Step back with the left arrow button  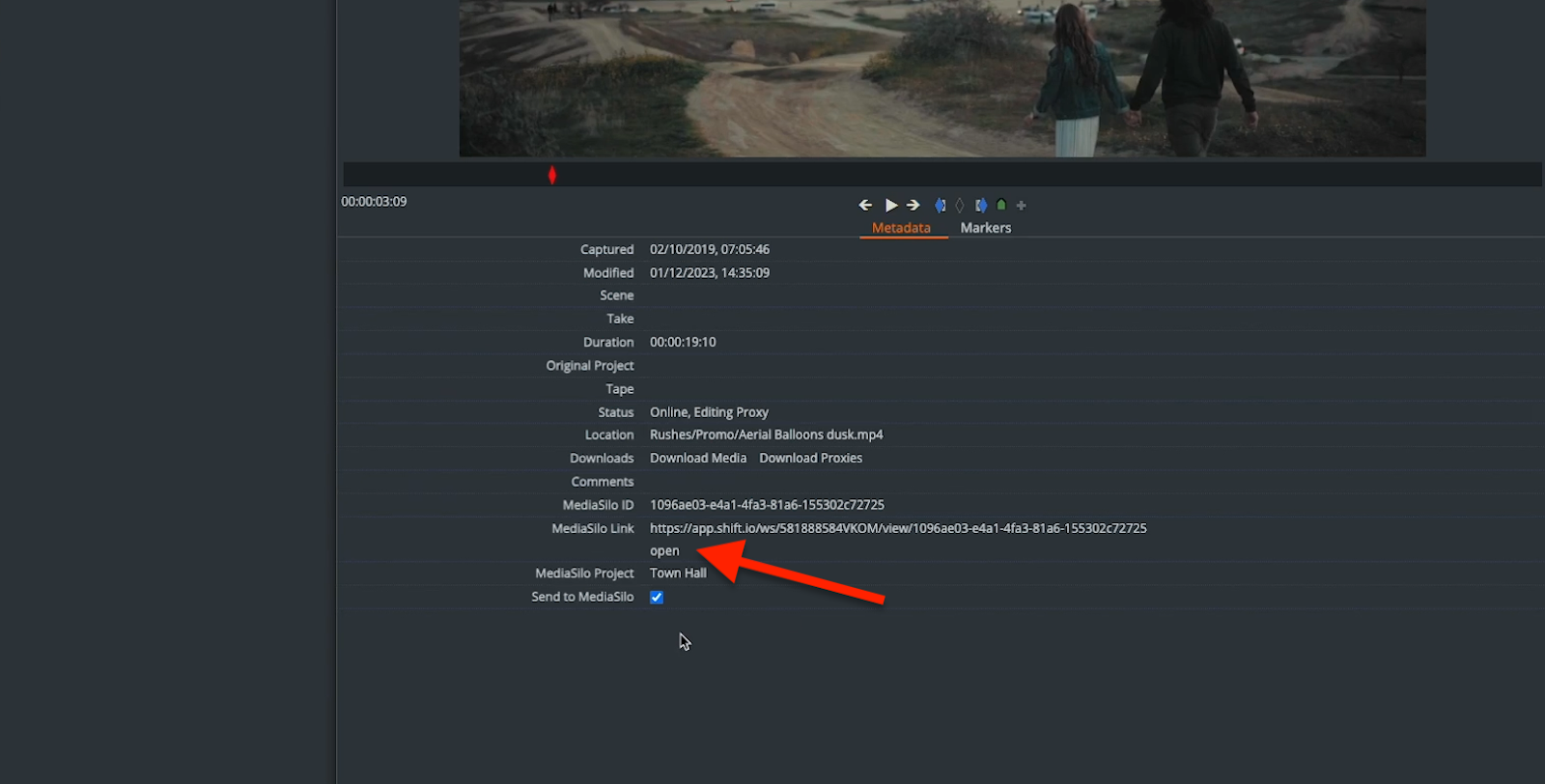tap(865, 205)
